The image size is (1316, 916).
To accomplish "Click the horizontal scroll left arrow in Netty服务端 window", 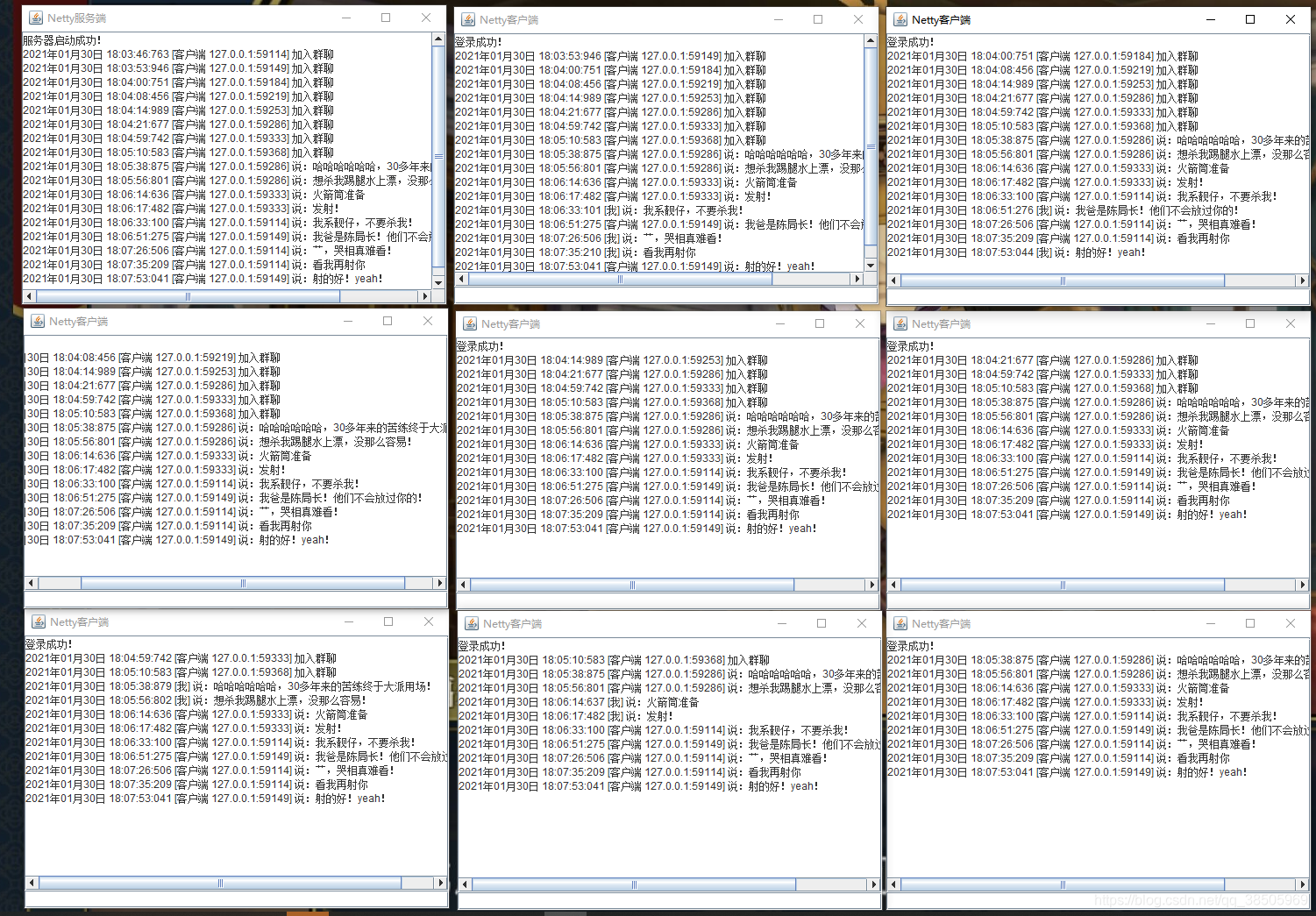I will [x=29, y=296].
